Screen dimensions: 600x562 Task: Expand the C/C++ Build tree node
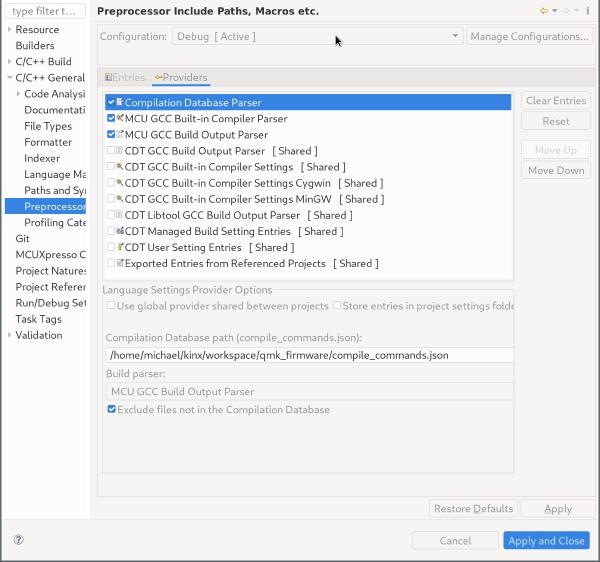(x=10, y=61)
